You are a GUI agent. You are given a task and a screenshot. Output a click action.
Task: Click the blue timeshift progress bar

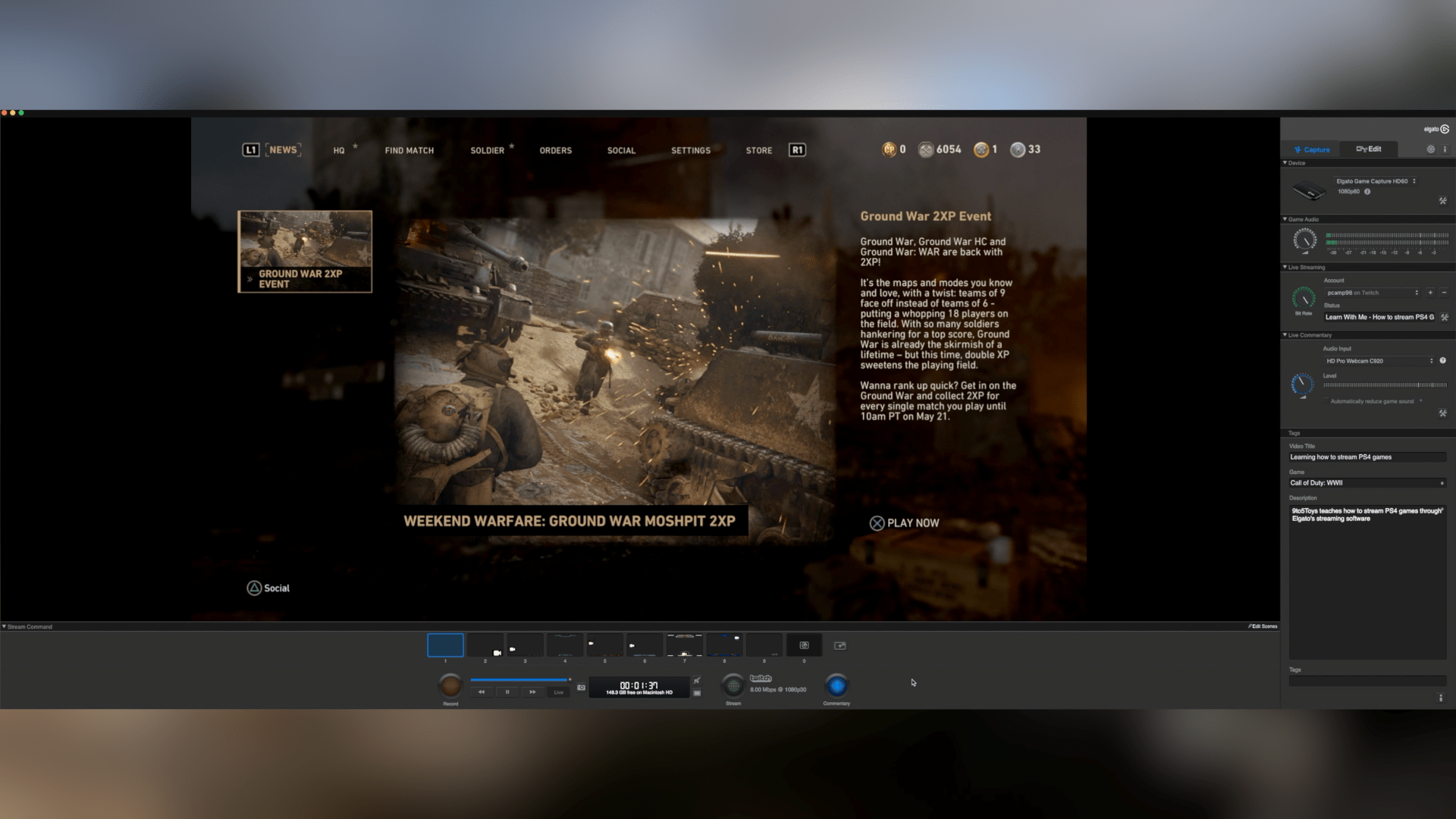(519, 679)
